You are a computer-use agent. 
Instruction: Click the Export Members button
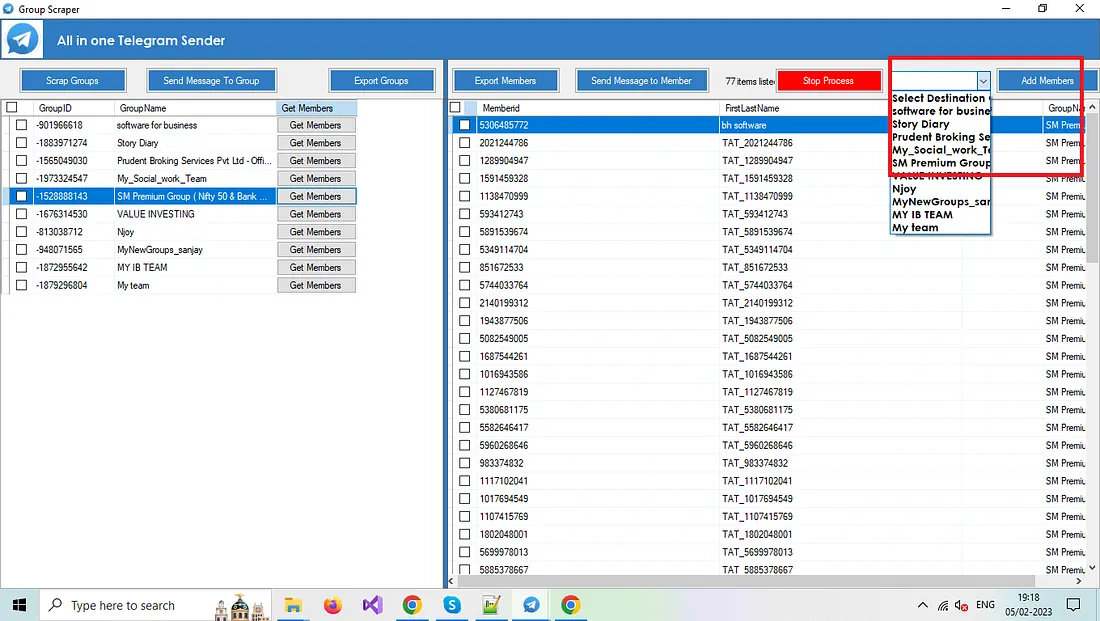505,81
